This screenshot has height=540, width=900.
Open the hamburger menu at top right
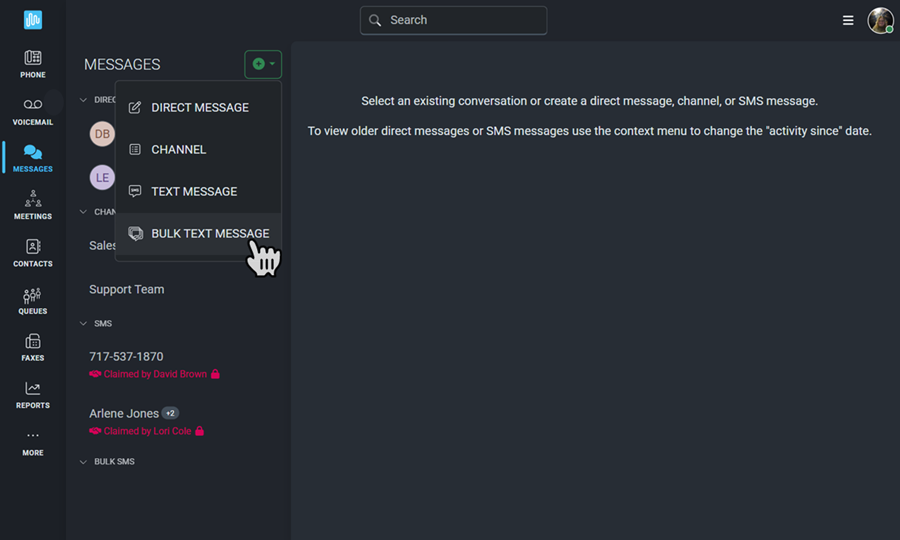point(848,21)
